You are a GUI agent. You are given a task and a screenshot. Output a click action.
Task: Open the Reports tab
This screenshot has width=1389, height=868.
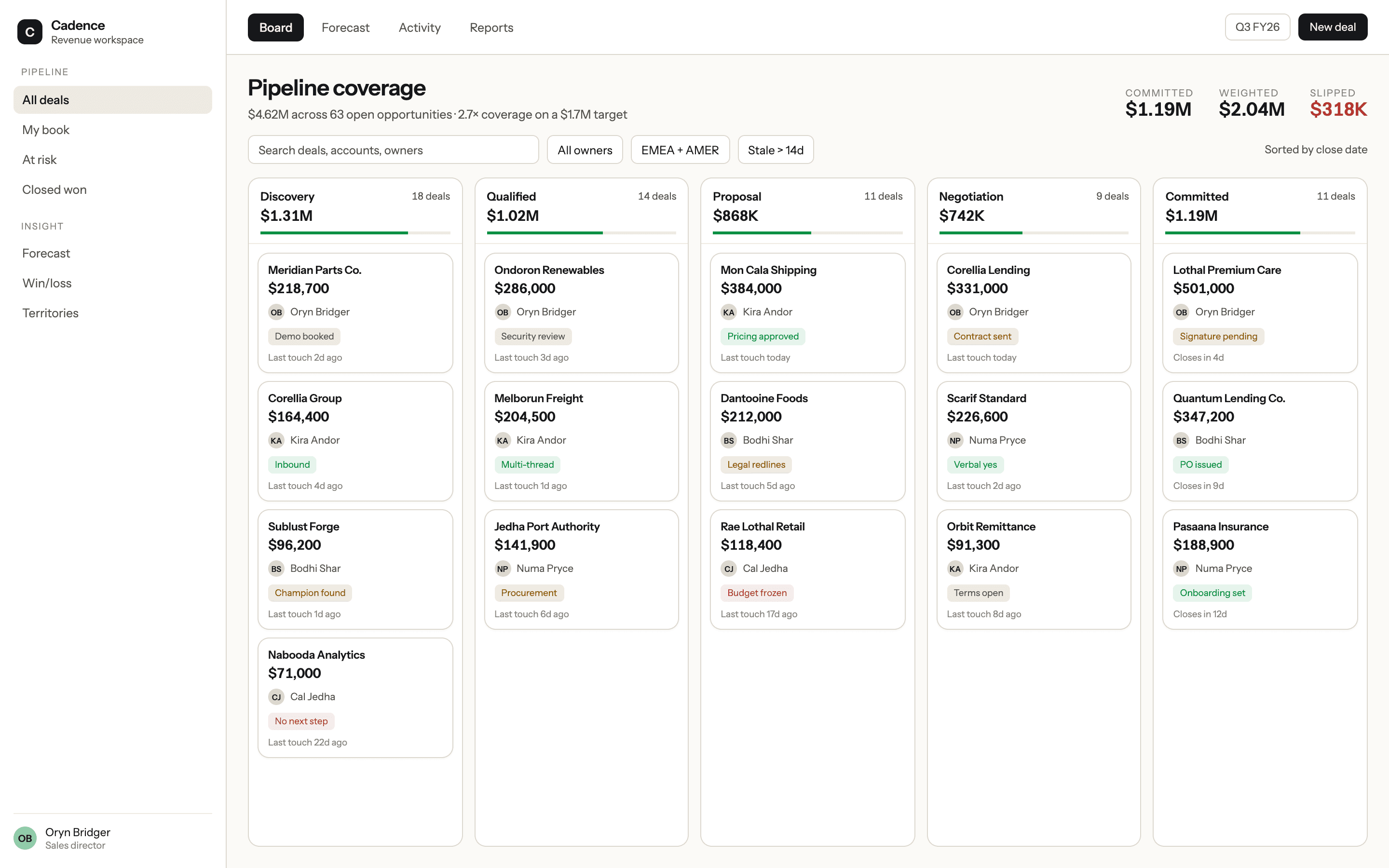tap(491, 27)
